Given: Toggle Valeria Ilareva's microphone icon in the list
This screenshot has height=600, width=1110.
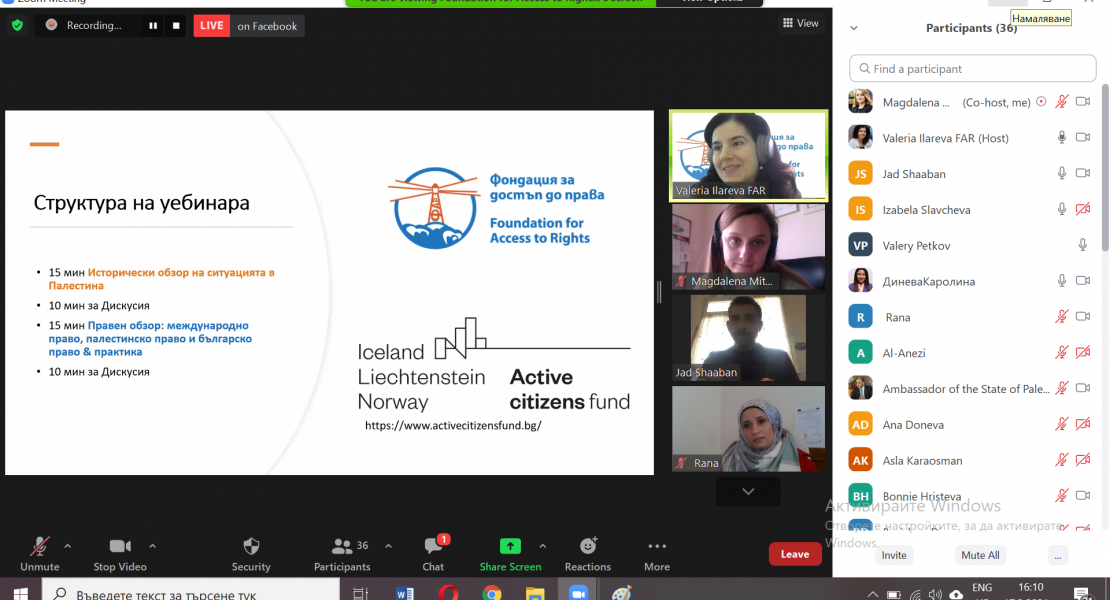Looking at the screenshot, I should pos(1062,137).
